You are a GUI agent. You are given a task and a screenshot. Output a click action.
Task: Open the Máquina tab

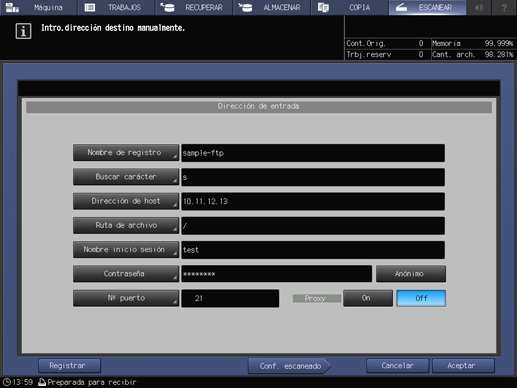coord(39,7)
